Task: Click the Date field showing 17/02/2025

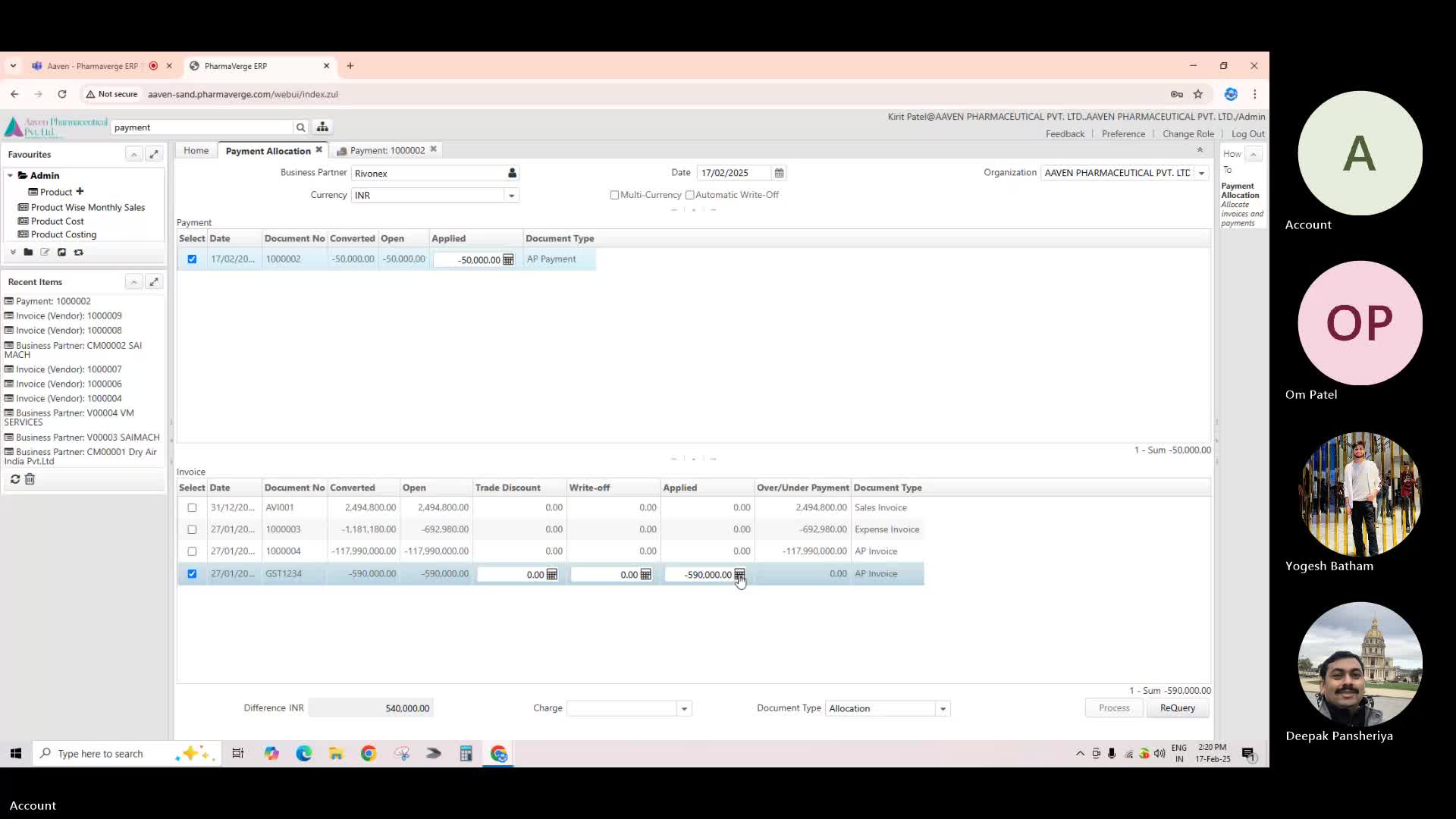Action: point(733,173)
